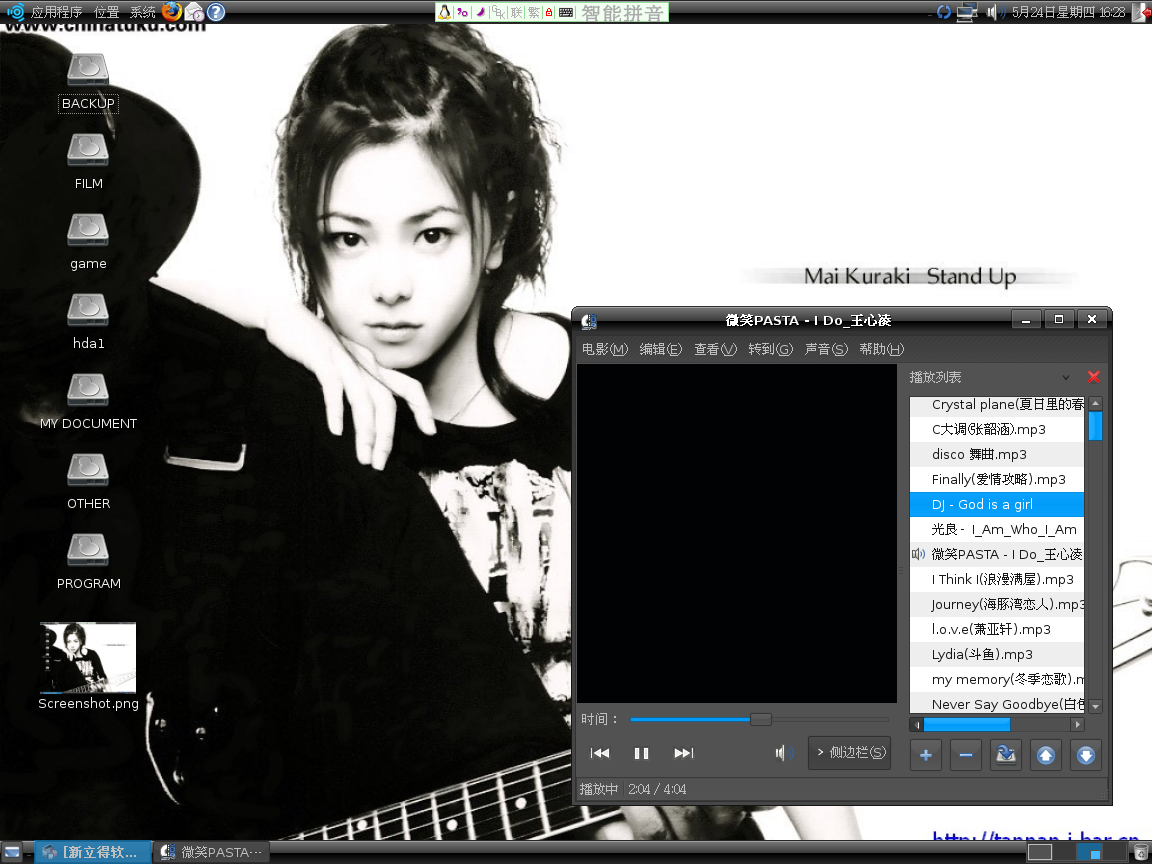This screenshot has width=1152, height=864.
Task: Open the 声音(S) menu in the player
Action: click(826, 350)
